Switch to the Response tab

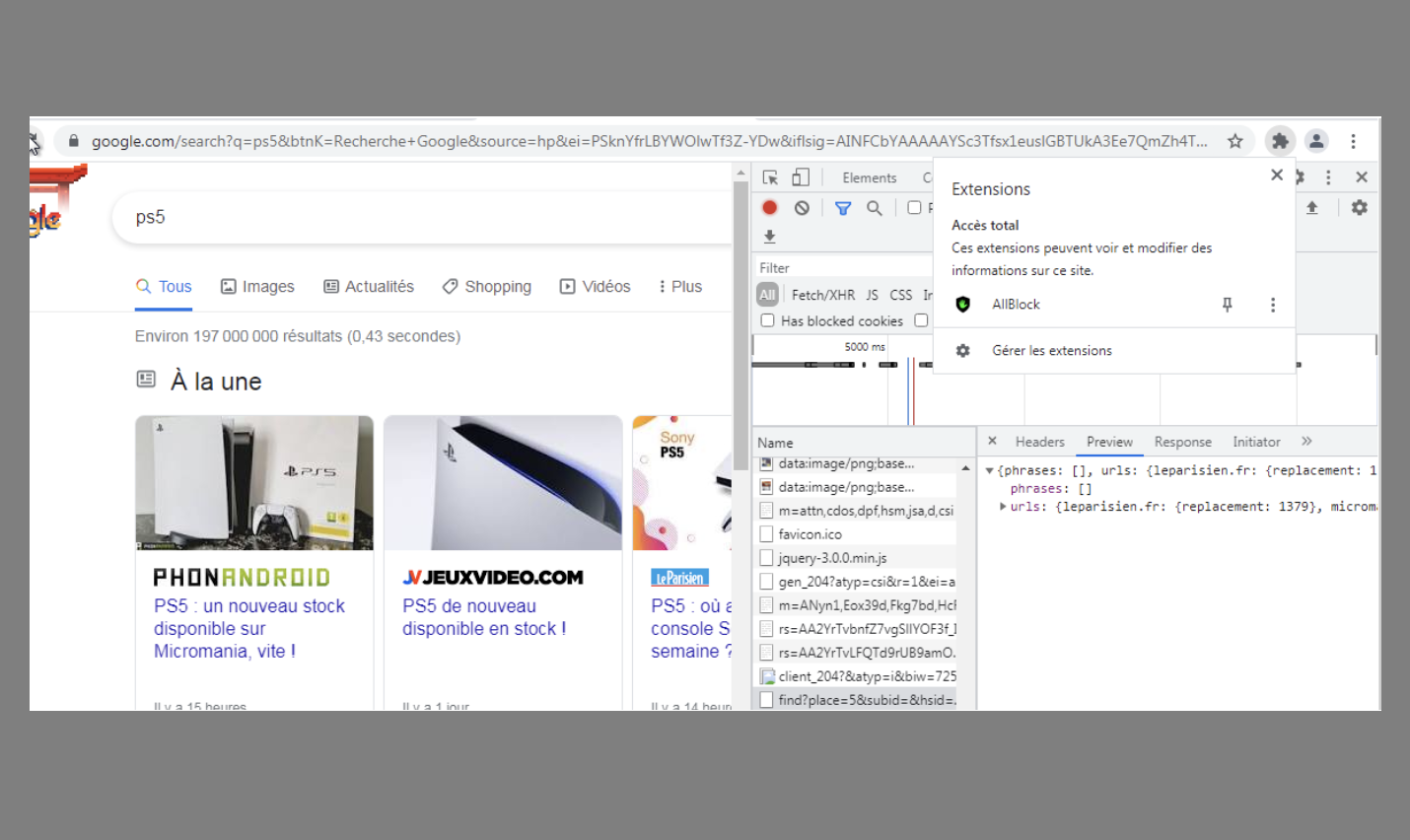point(1182,442)
